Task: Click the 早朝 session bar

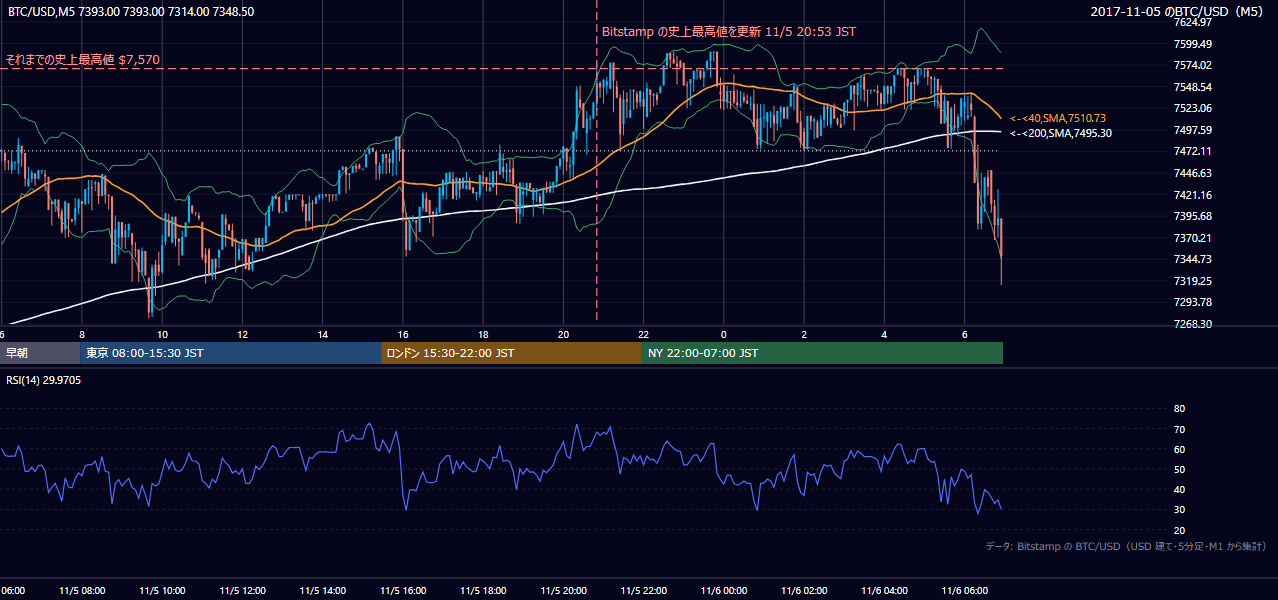Action: (39, 353)
